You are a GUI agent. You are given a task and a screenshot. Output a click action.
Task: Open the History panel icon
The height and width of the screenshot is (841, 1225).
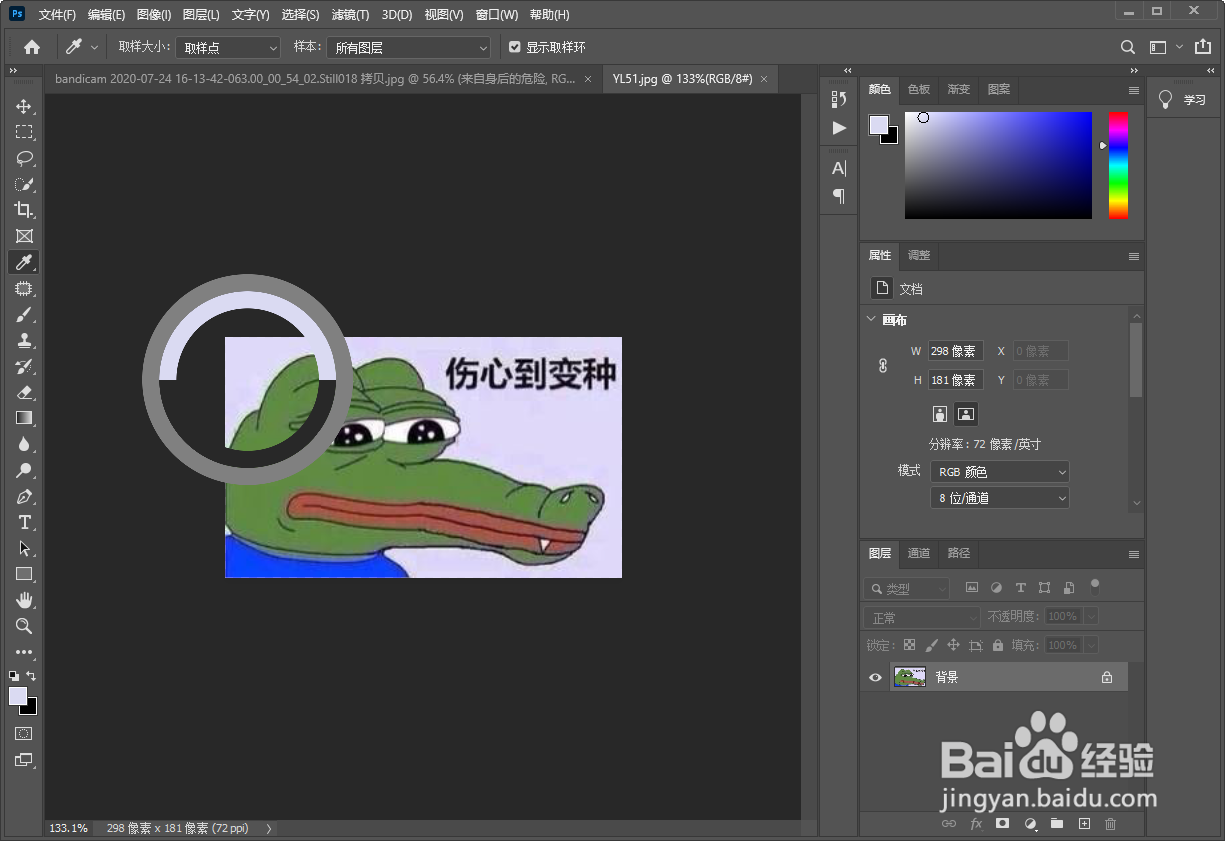click(x=839, y=99)
